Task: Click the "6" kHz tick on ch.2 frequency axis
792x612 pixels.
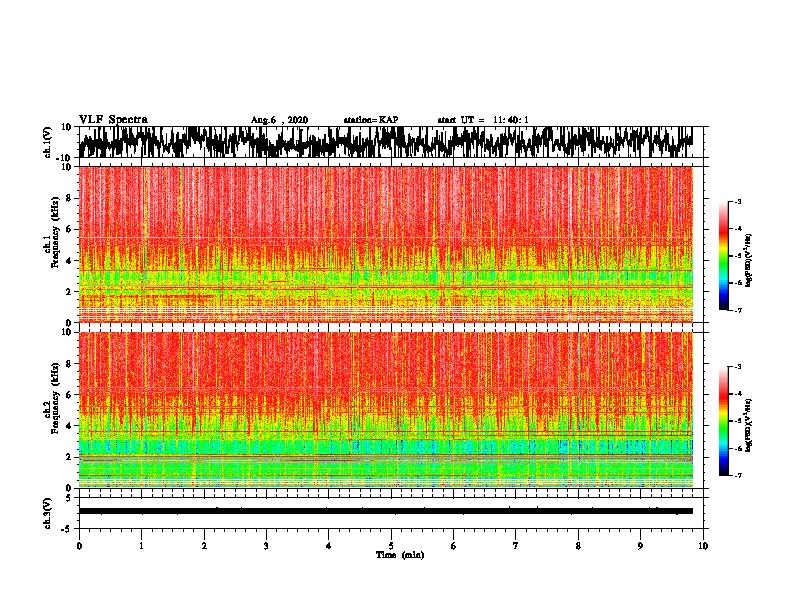Action: click(x=69, y=394)
